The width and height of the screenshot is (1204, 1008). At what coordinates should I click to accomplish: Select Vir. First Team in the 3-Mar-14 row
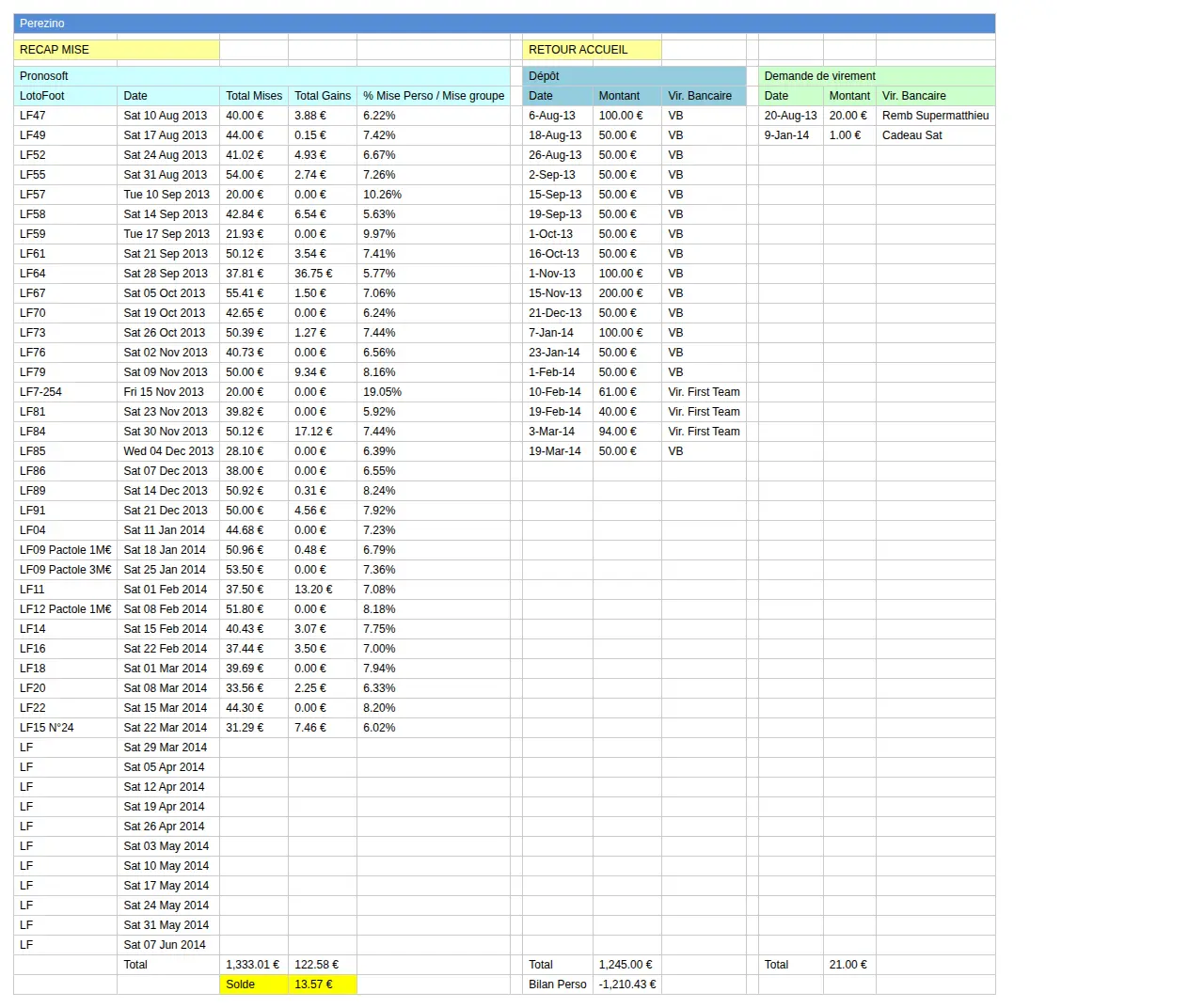tap(704, 432)
